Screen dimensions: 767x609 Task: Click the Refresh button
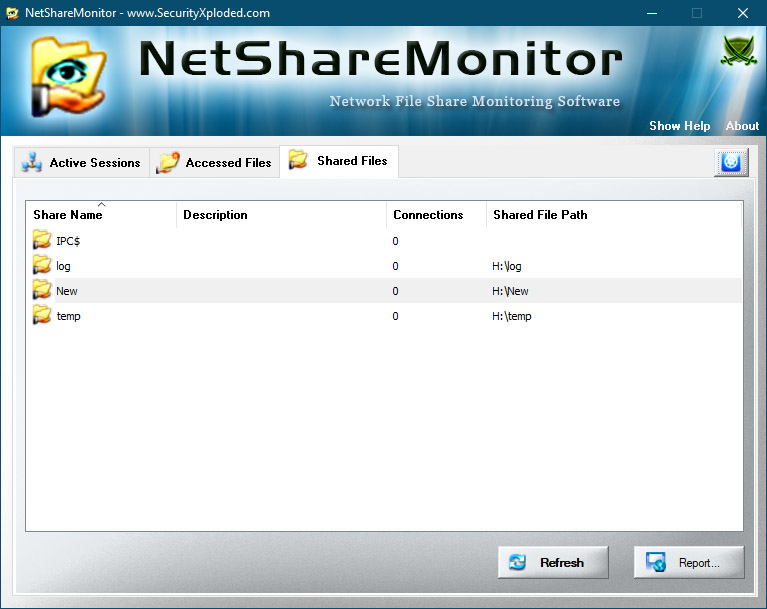point(553,563)
